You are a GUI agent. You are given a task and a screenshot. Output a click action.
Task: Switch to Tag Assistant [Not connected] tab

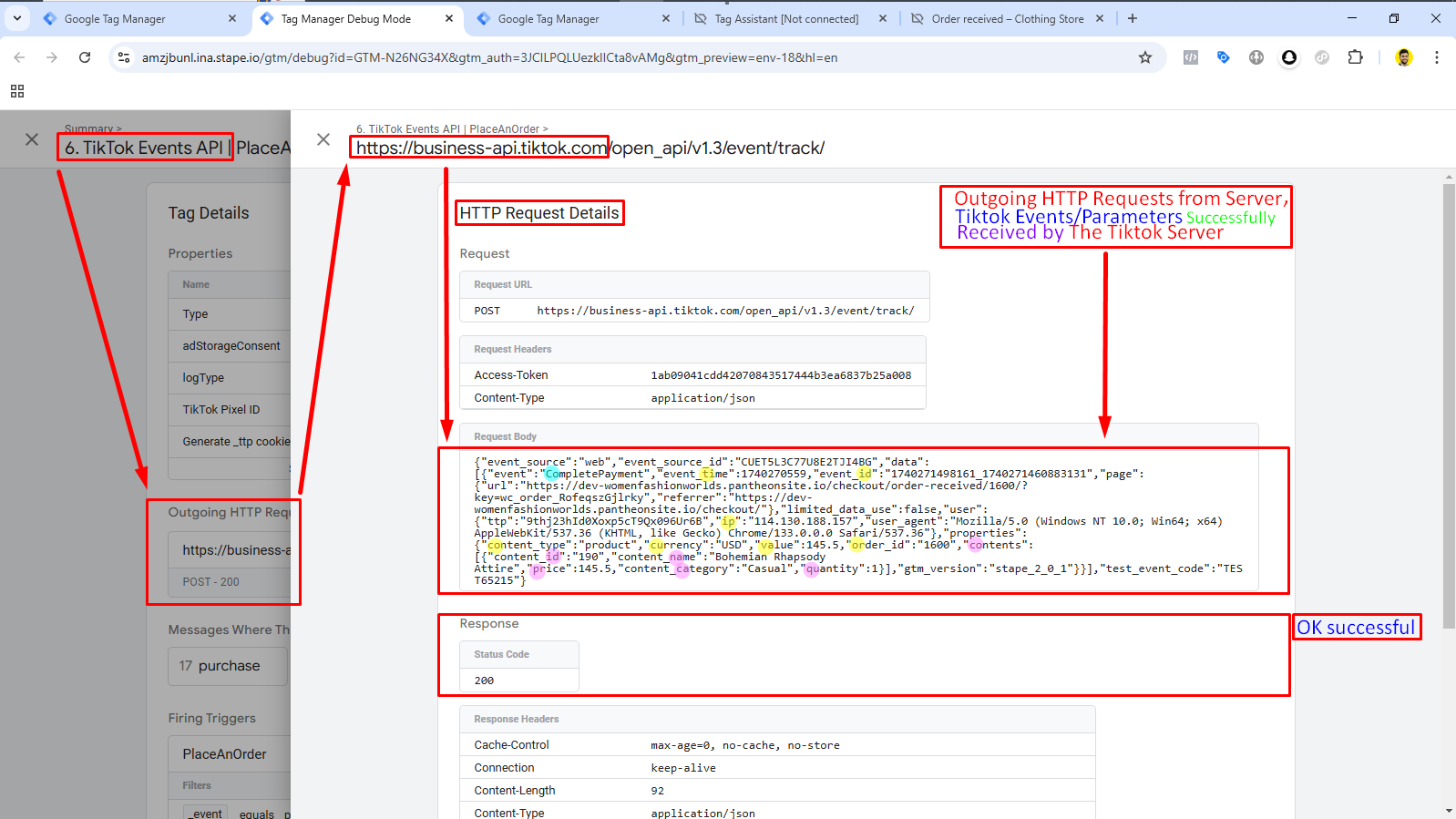click(788, 18)
